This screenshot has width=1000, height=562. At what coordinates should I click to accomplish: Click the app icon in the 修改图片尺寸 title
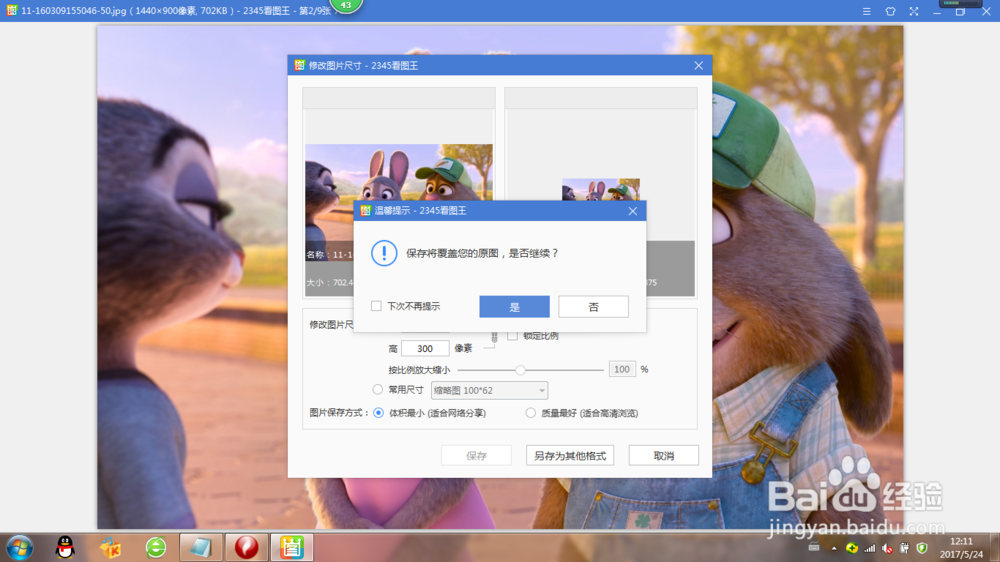click(300, 65)
